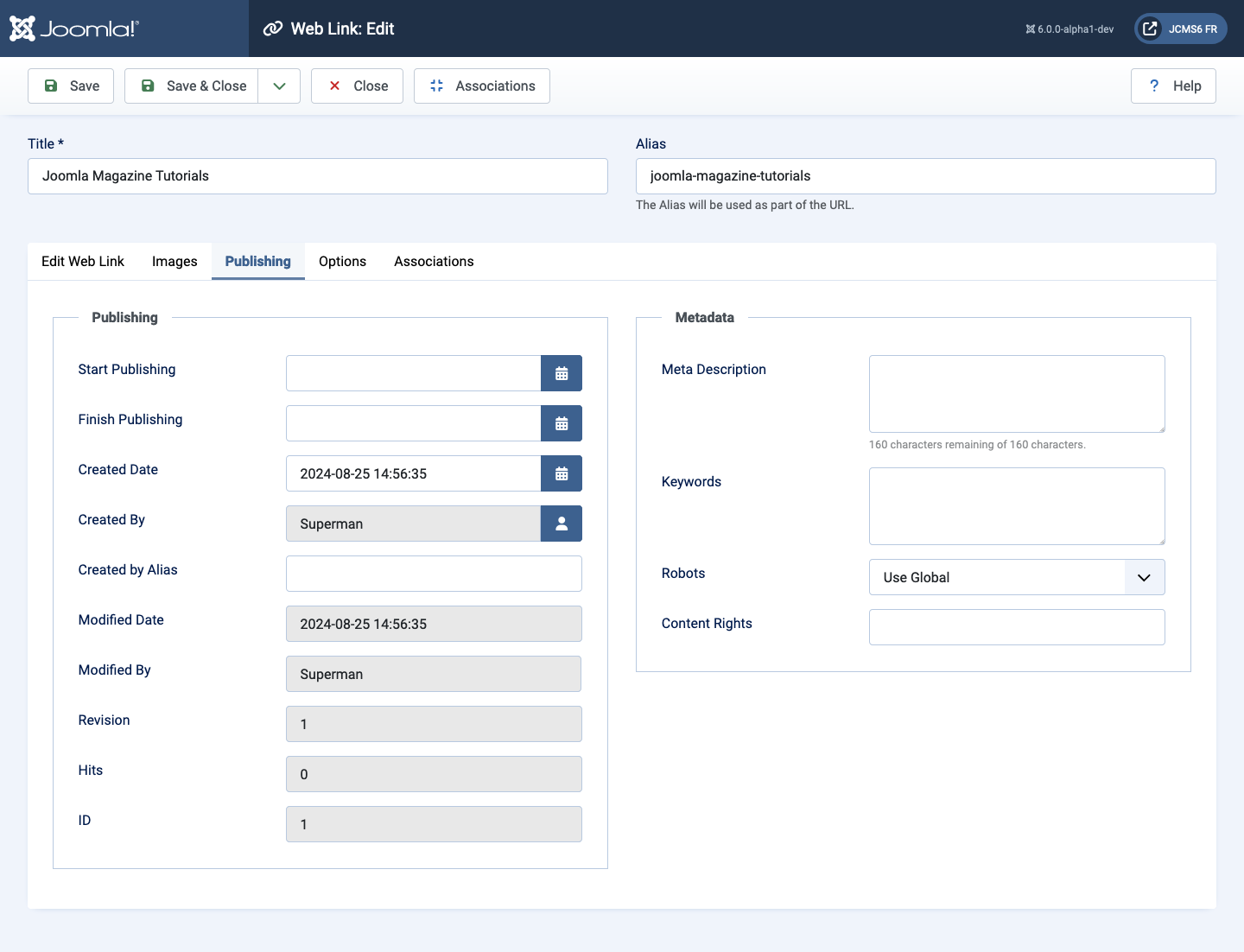Click the Revision label
Screen dimensions: 1244x952
point(104,720)
